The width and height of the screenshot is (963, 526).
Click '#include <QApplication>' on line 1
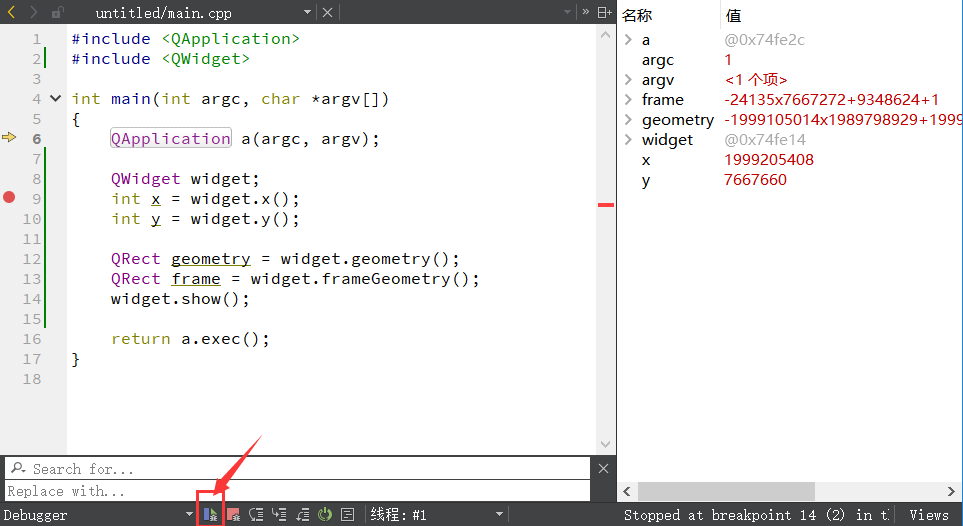185,39
